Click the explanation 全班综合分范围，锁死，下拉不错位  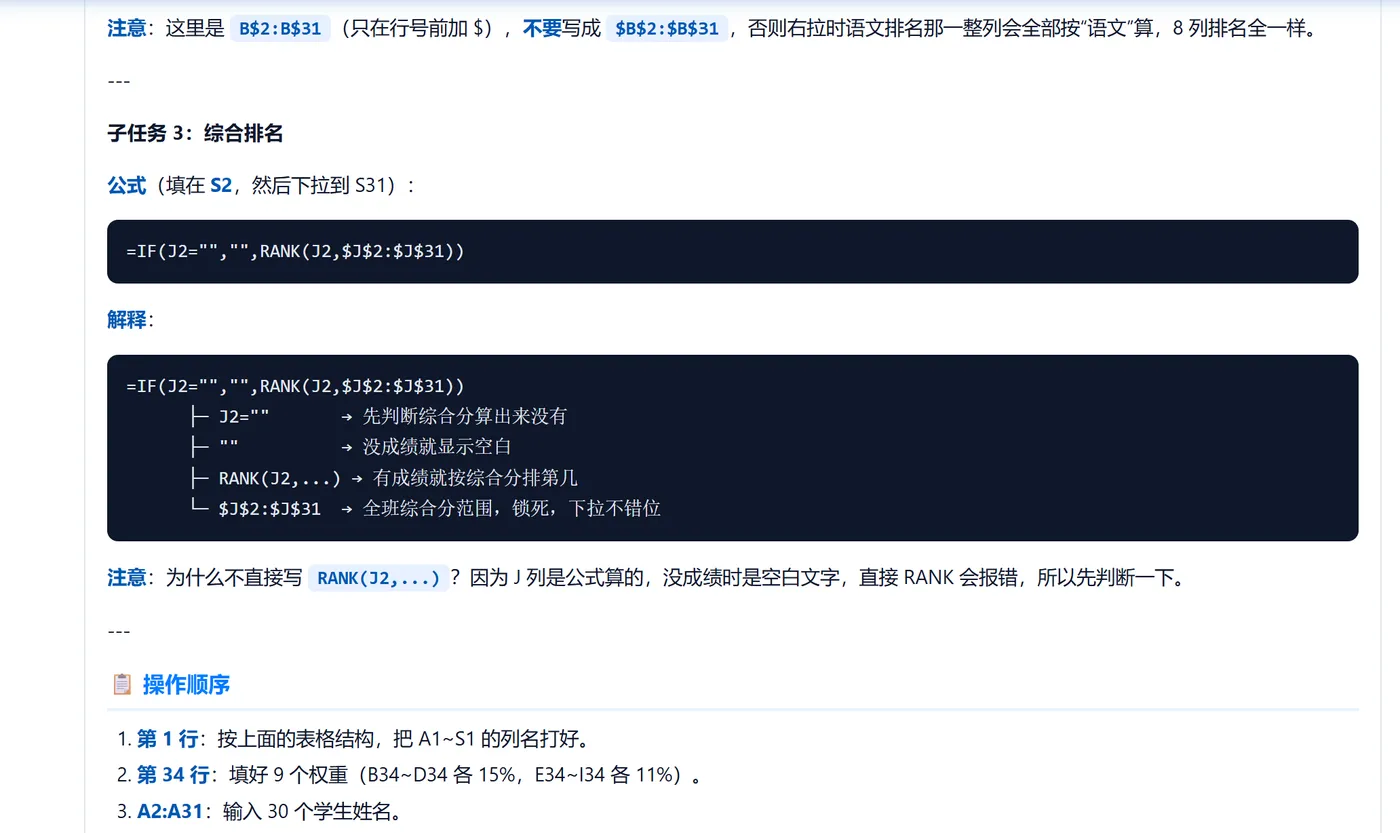[512, 508]
